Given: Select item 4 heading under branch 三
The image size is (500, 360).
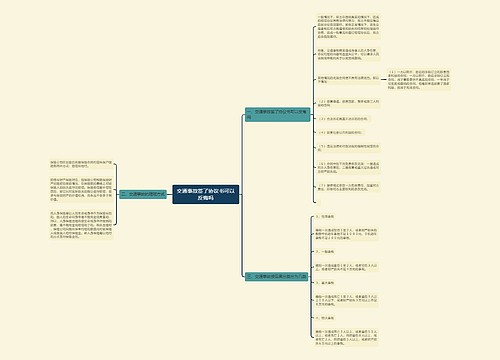Looking at the screenshot, I should (x=325, y=318).
